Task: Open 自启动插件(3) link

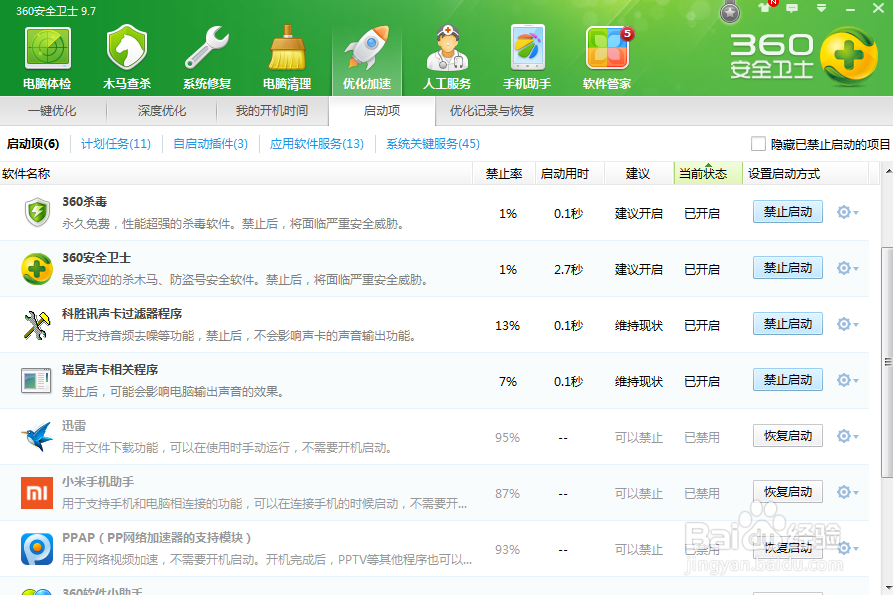Action: (x=210, y=144)
